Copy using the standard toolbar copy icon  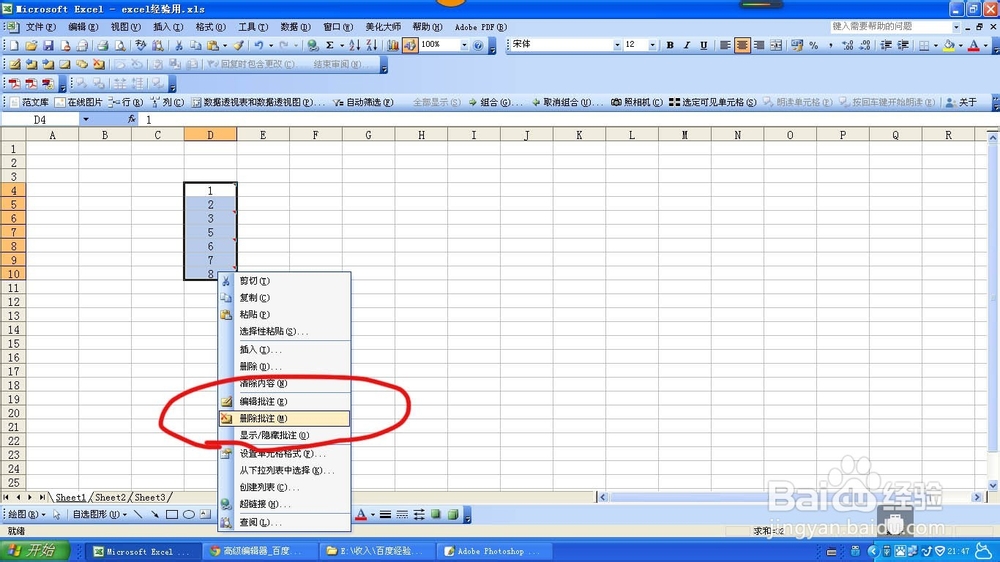tap(195, 45)
